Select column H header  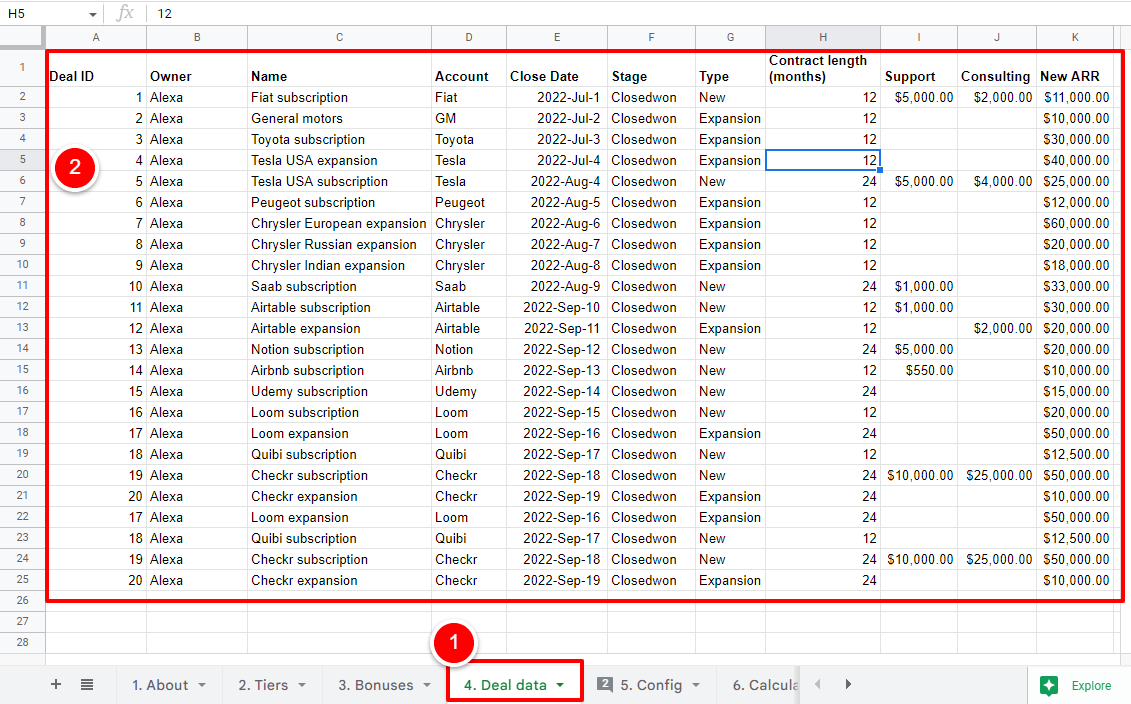pos(823,37)
